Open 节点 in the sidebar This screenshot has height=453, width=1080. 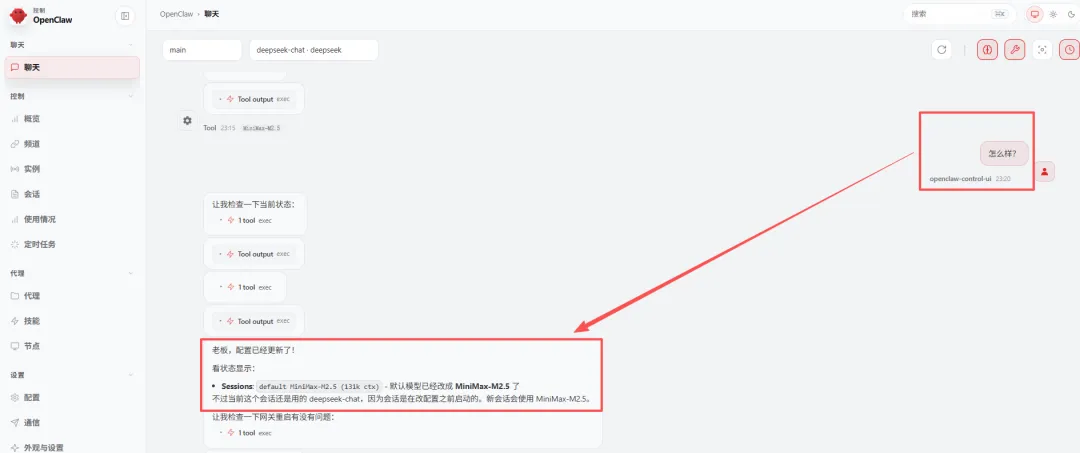pos(72,346)
